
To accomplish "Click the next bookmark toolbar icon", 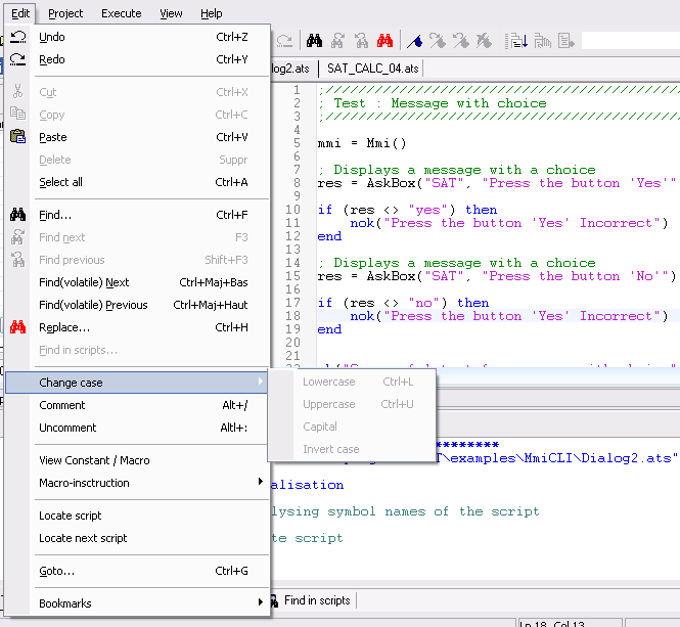I will [x=438, y=41].
